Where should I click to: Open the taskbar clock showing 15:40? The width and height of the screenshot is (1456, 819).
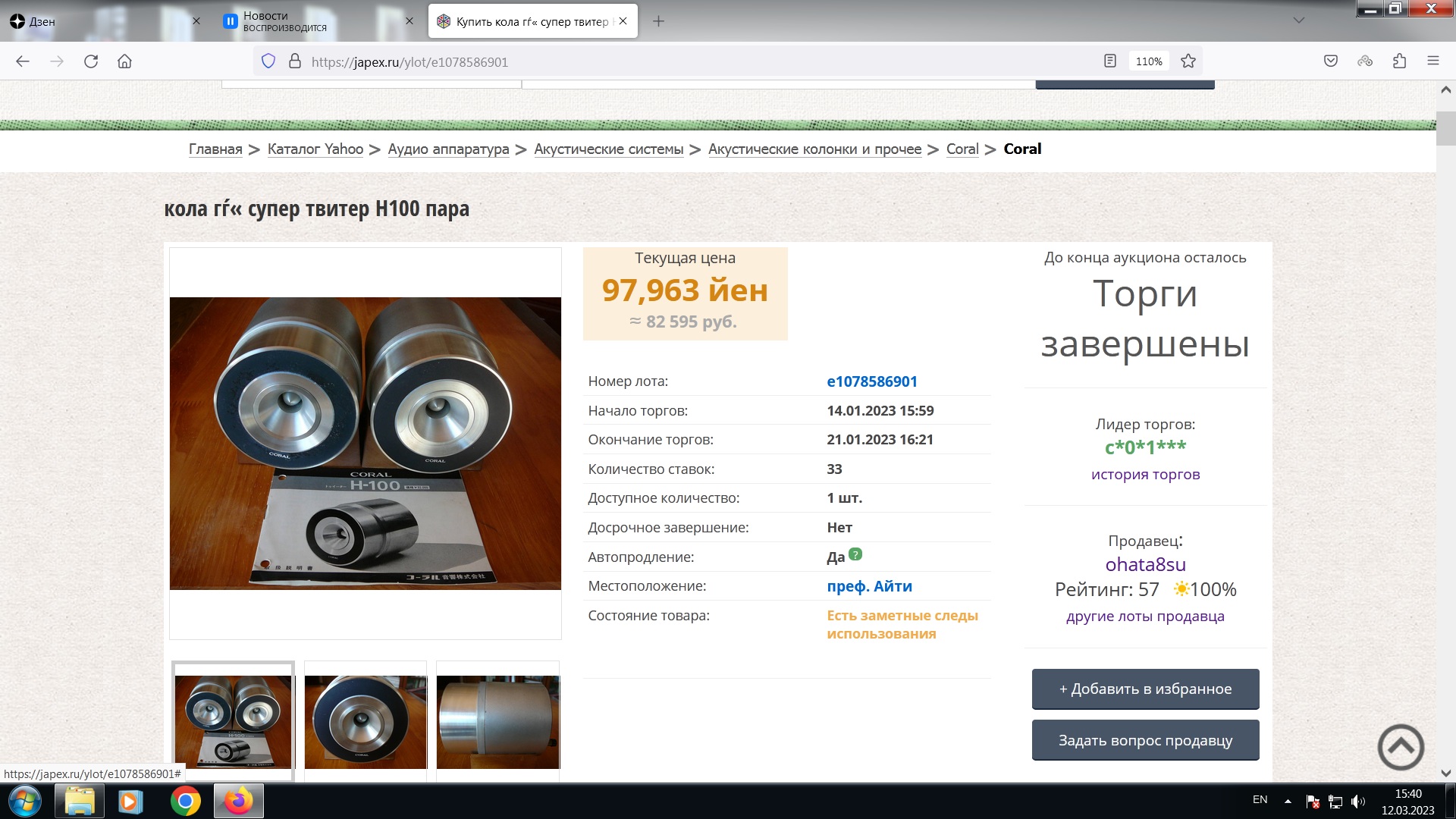click(1408, 802)
